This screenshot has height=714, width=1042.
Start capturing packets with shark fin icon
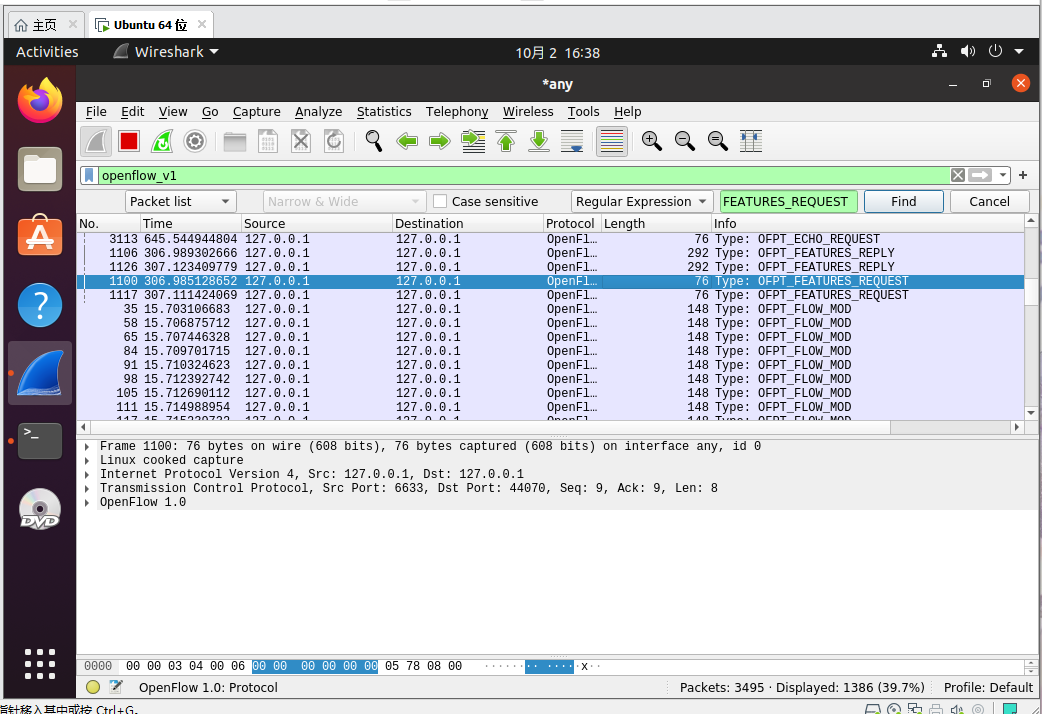(x=96, y=141)
